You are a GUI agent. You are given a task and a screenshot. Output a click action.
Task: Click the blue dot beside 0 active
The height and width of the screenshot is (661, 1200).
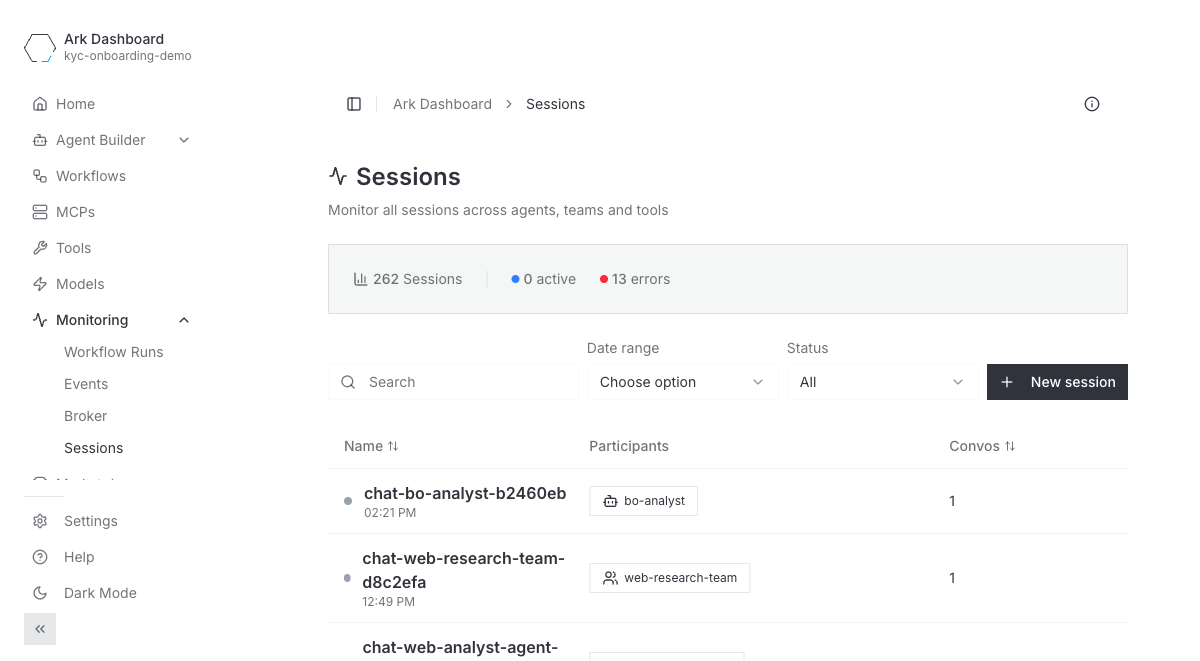point(515,279)
